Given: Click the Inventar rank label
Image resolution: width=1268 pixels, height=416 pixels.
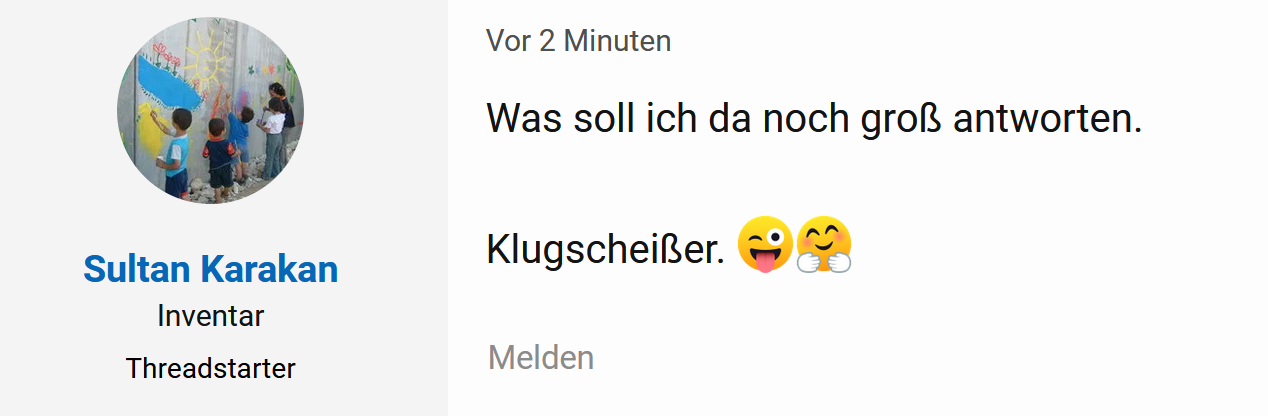Looking at the screenshot, I should tap(211, 317).
